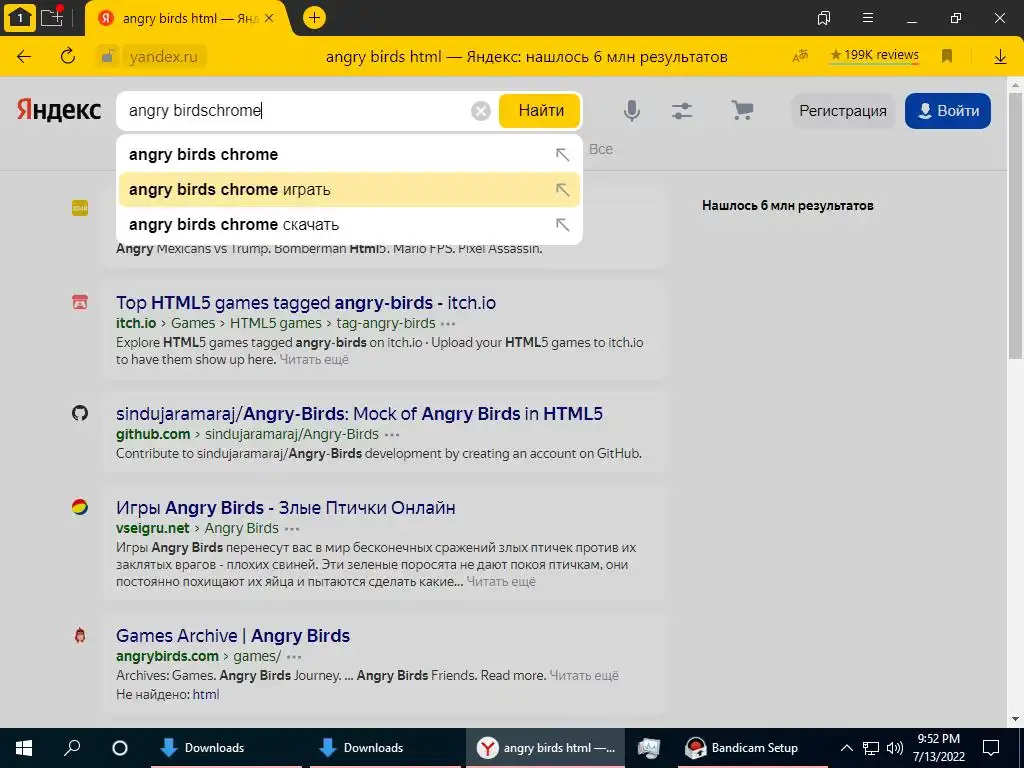Image resolution: width=1024 pixels, height=768 pixels.
Task: Select suggestion 'angry birds chrome'
Action: pyautogui.click(x=349, y=154)
